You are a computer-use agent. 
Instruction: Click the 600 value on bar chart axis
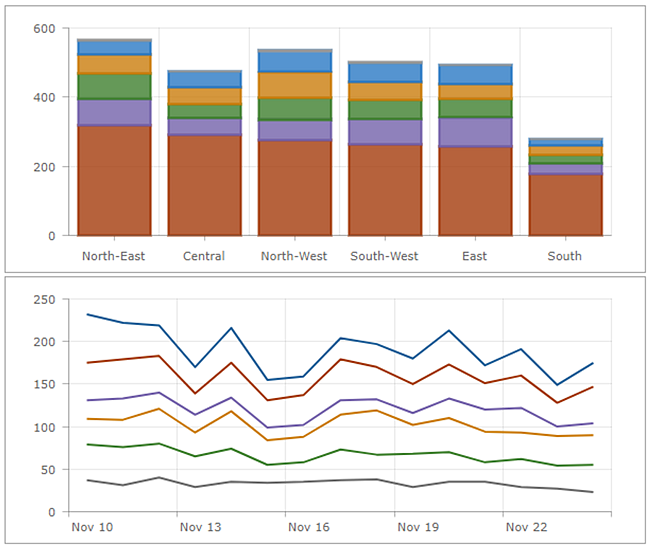coord(42,29)
